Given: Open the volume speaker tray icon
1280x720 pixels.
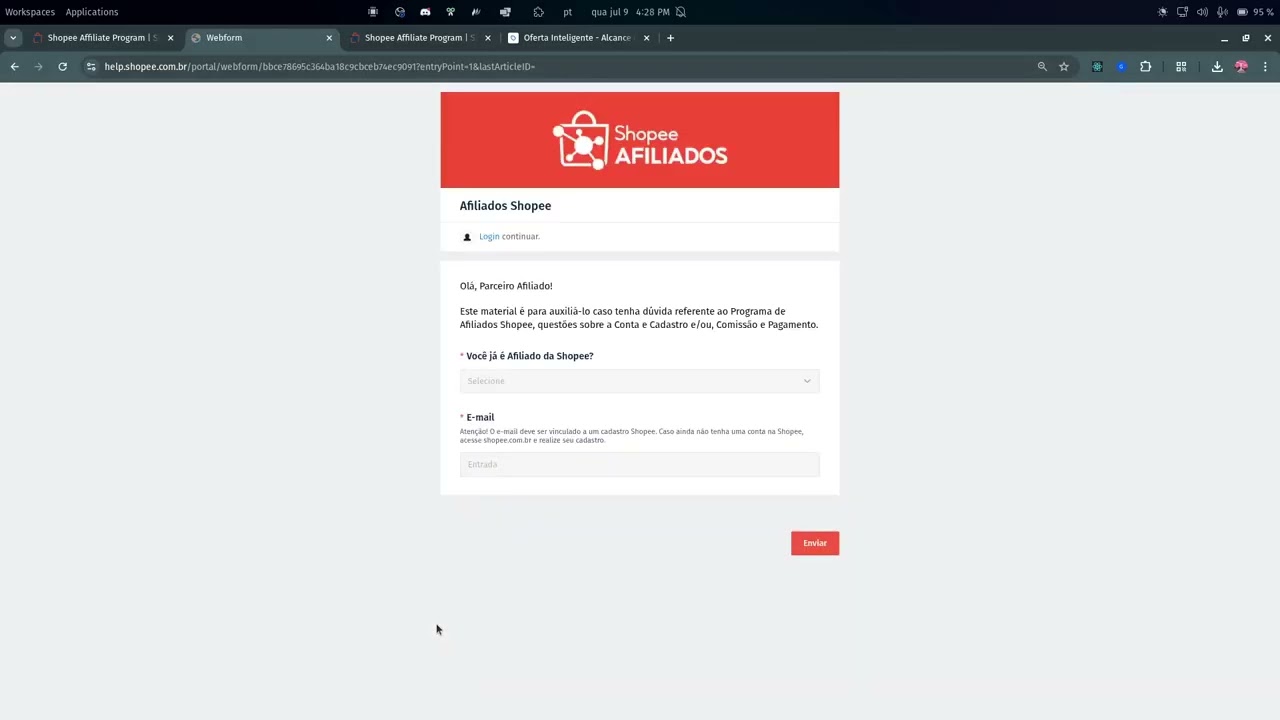Looking at the screenshot, I should pyautogui.click(x=1202, y=12).
